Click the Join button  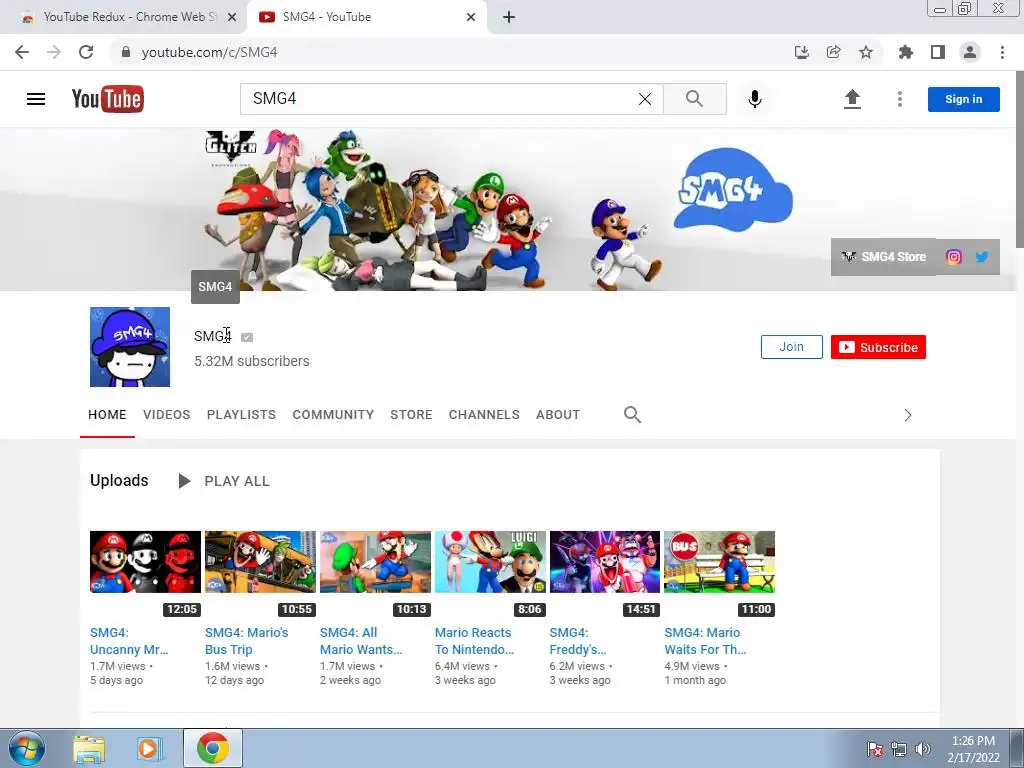(792, 347)
